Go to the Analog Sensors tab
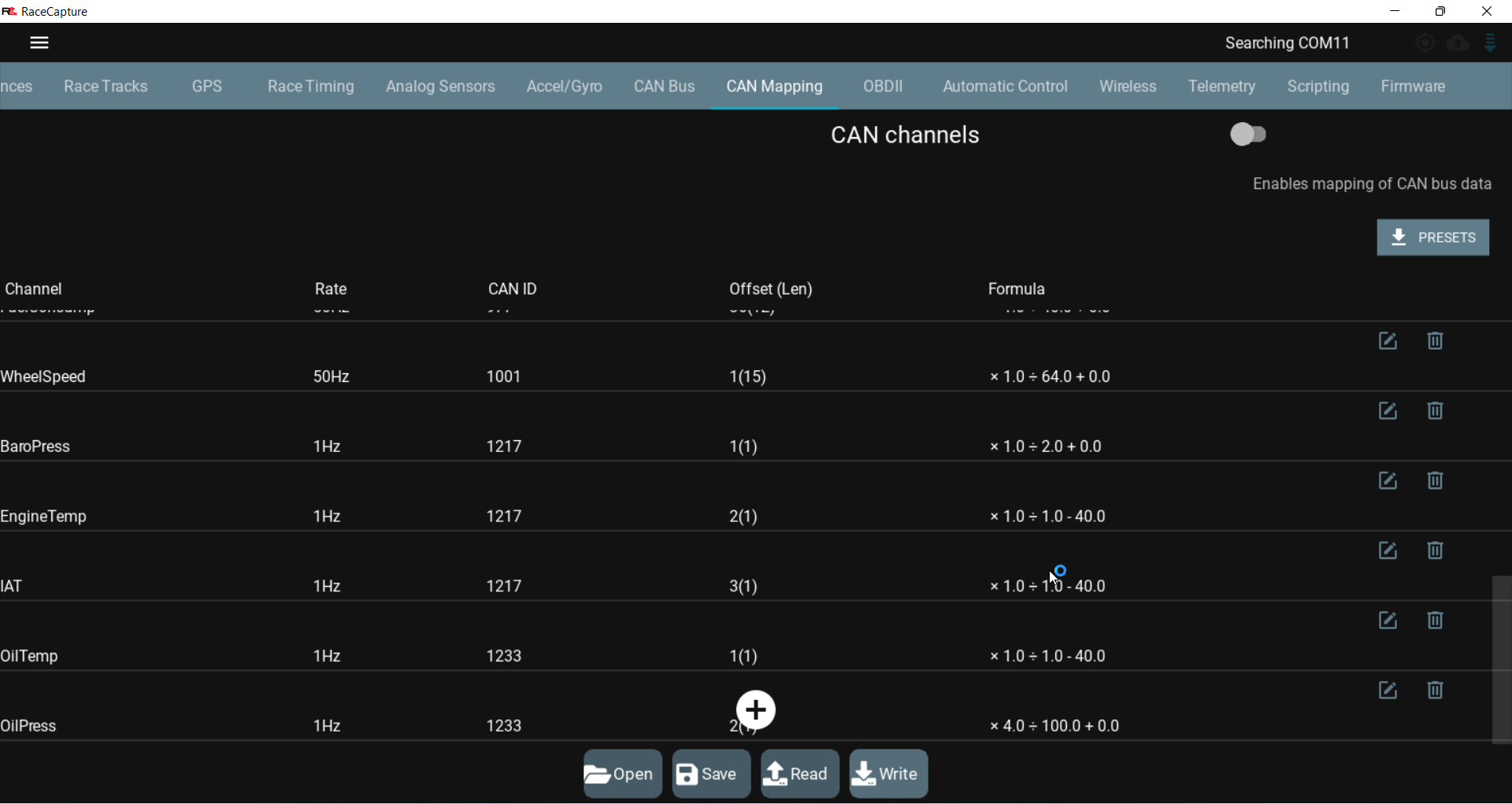This screenshot has width=1512, height=804. coord(440,87)
